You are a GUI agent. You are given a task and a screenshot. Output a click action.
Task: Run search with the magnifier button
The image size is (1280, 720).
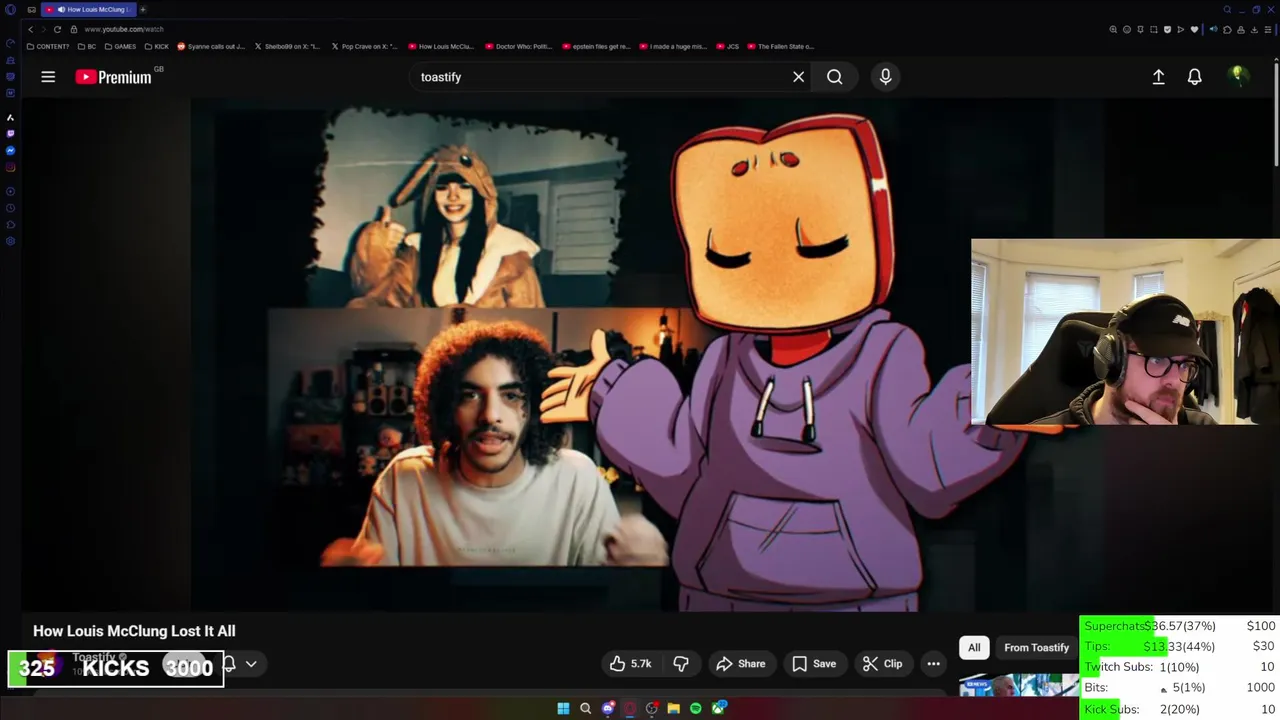[835, 77]
